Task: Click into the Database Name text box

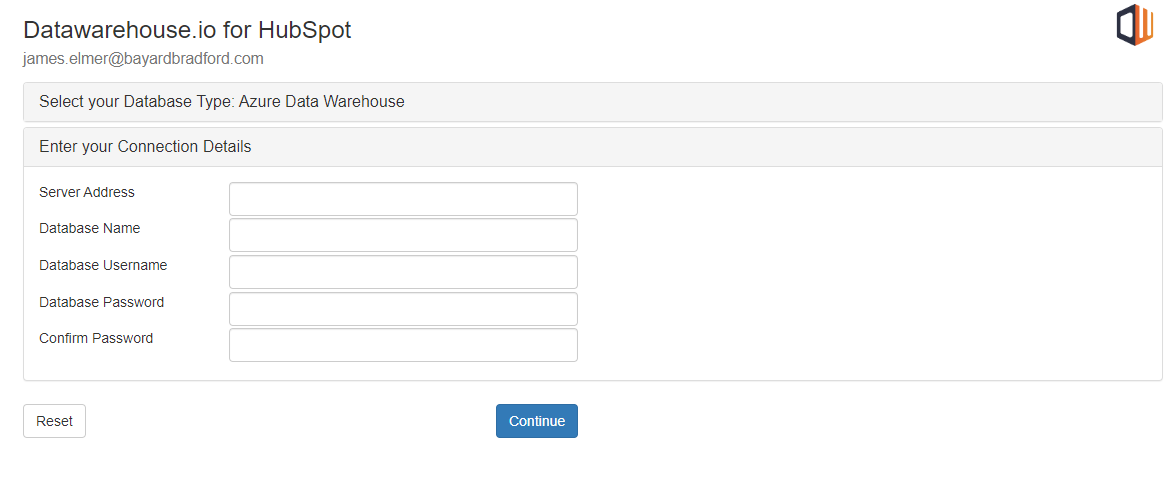Action: [403, 235]
